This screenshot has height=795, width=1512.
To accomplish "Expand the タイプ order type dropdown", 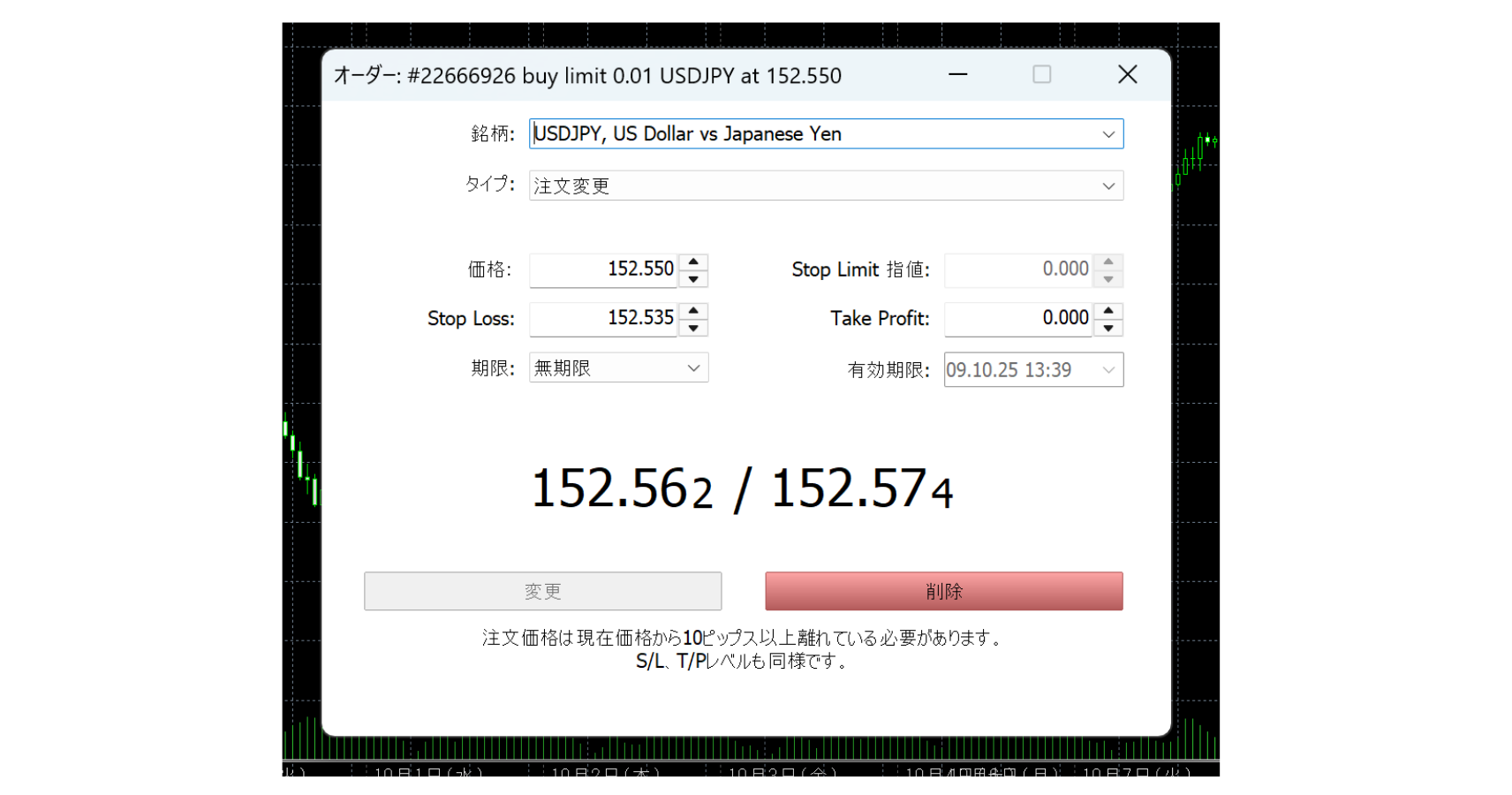I will (x=1108, y=186).
